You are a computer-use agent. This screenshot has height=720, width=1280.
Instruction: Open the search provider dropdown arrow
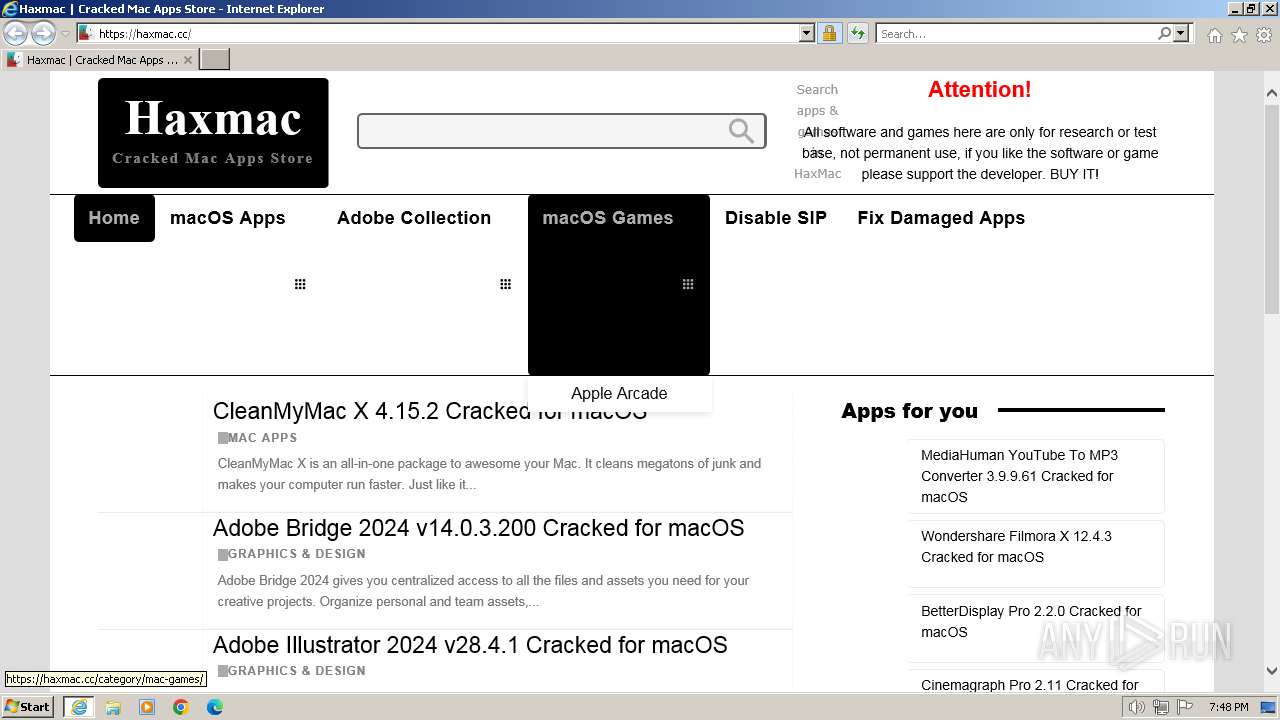[1181, 33]
